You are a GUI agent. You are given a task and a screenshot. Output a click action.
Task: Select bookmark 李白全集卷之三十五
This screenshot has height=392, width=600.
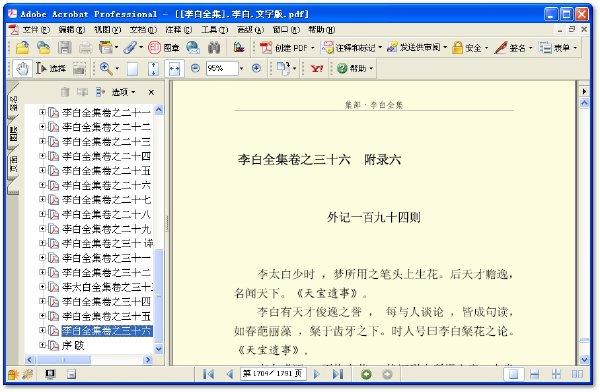tap(106, 316)
